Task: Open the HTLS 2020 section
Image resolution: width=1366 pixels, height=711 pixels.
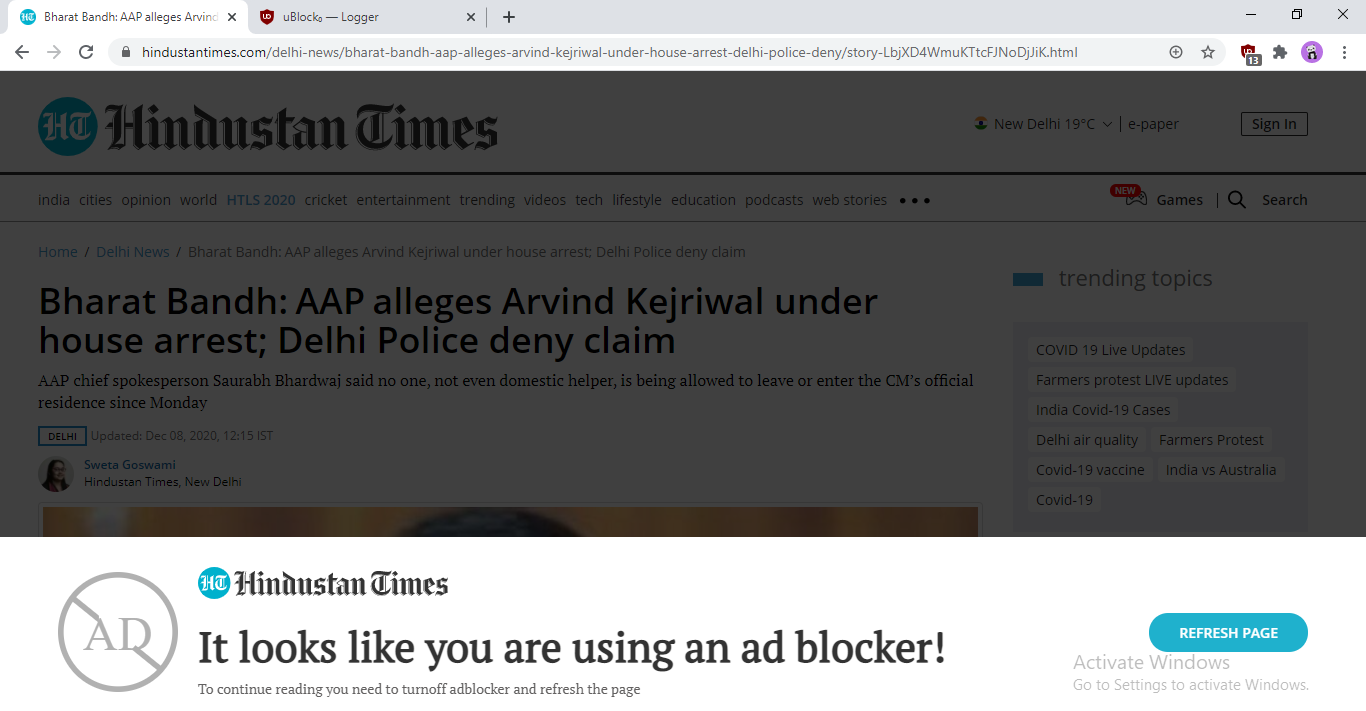Action: [x=261, y=200]
